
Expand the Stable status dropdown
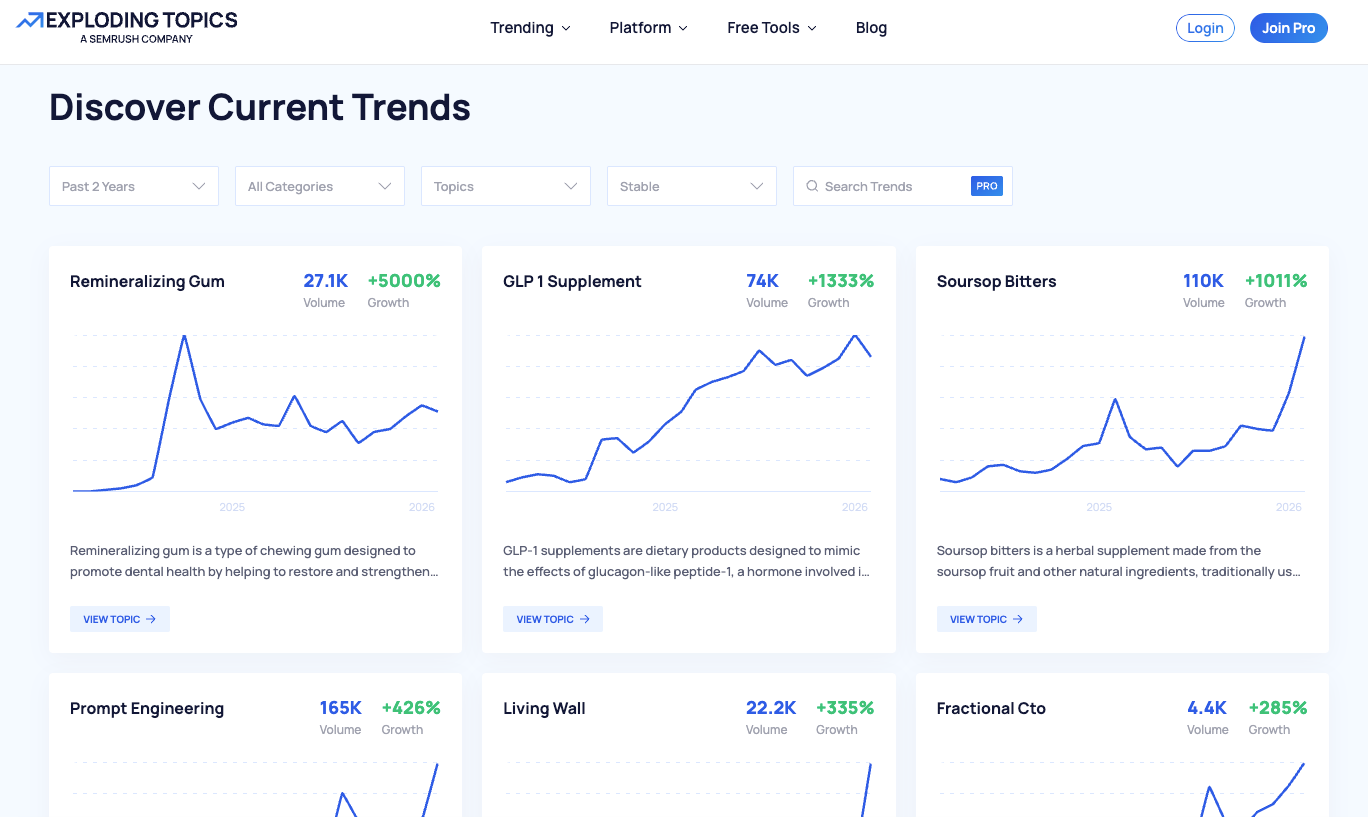click(692, 186)
